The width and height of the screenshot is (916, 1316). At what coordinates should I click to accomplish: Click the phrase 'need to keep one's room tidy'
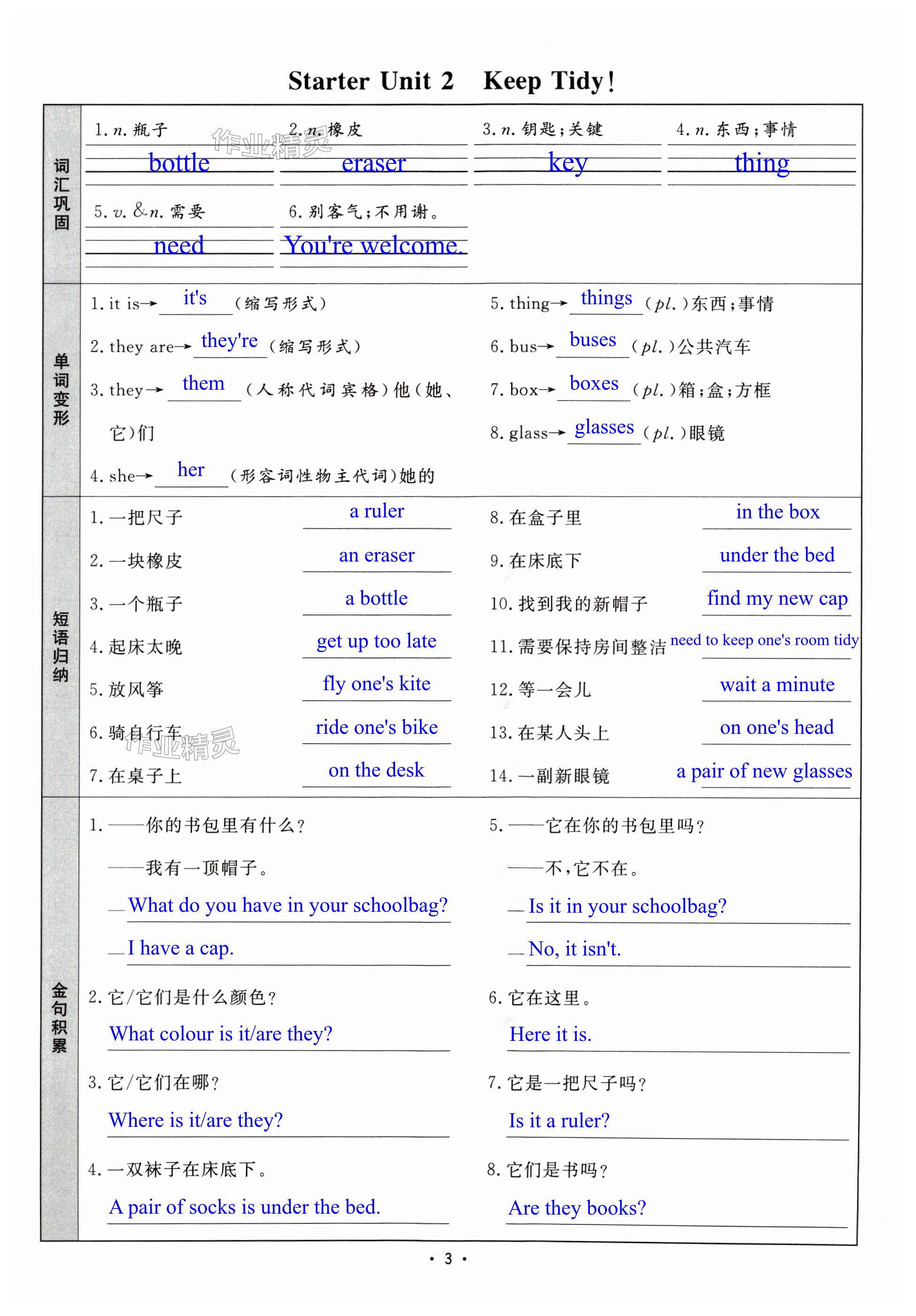click(x=764, y=639)
